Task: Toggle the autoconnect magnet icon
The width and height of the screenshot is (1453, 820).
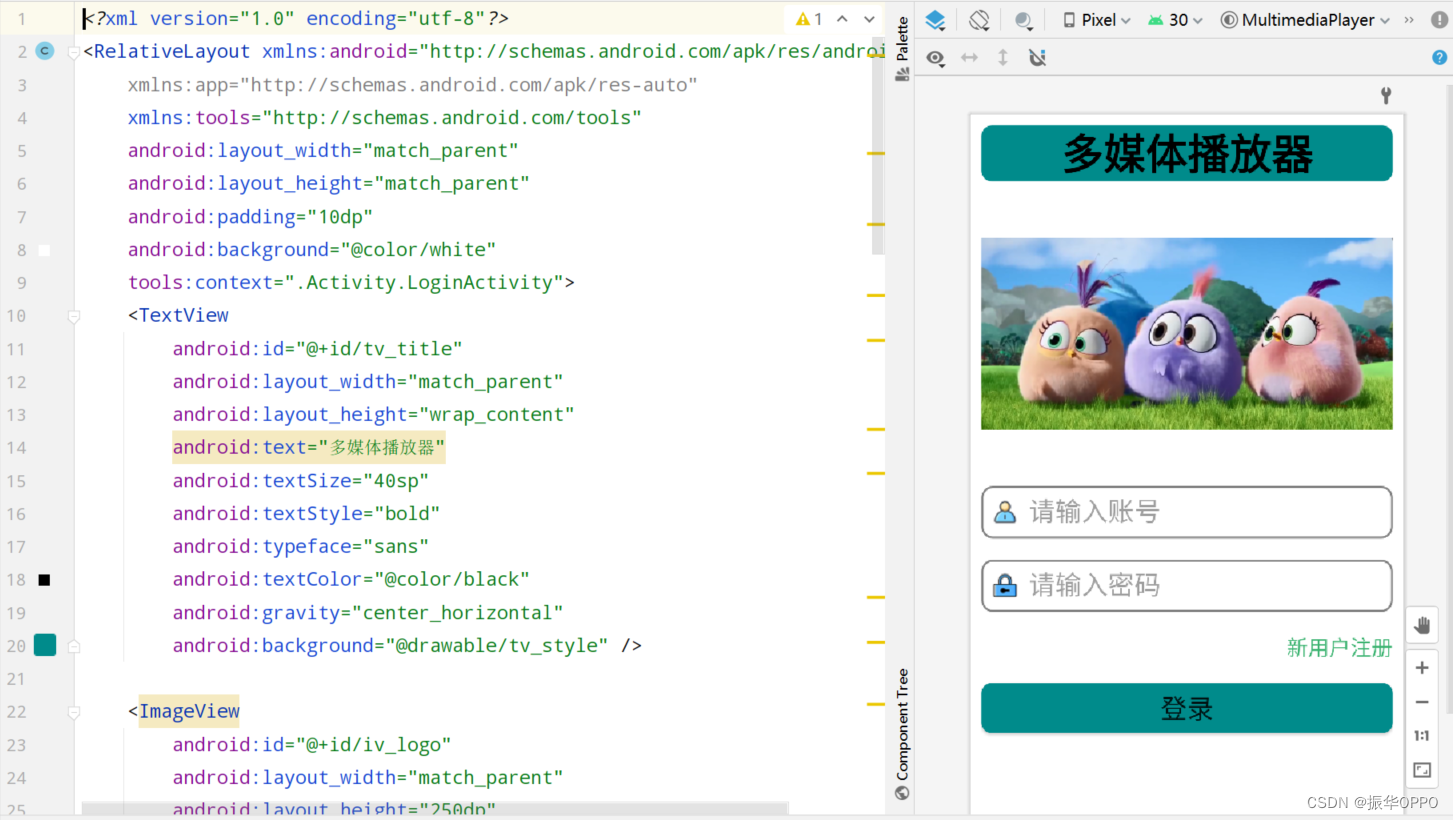Action: coord(1037,58)
